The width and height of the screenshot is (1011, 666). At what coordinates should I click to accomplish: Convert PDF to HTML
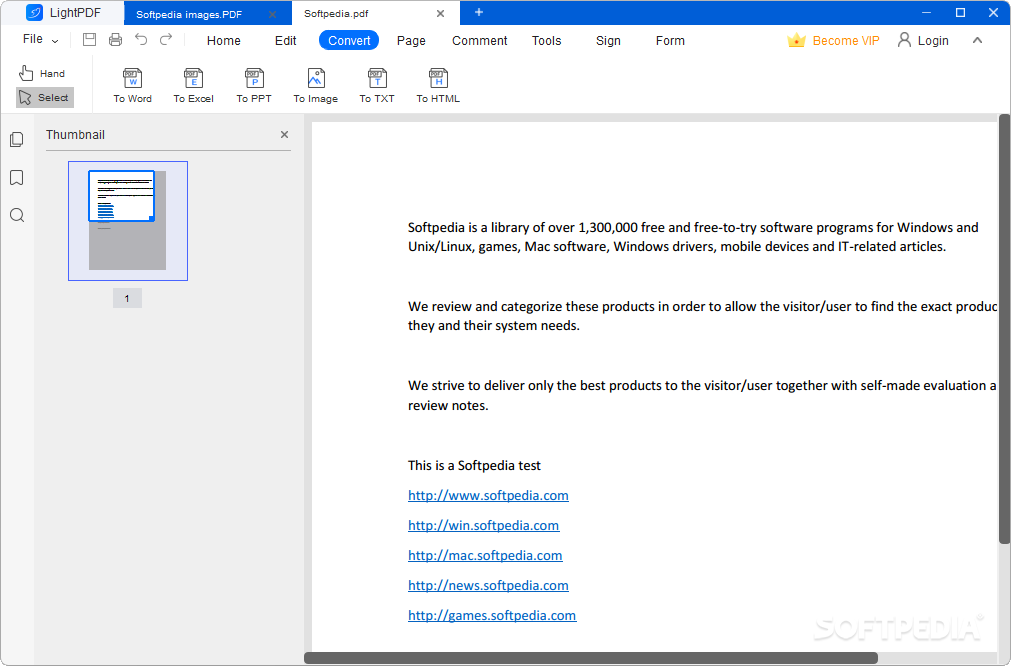[438, 86]
